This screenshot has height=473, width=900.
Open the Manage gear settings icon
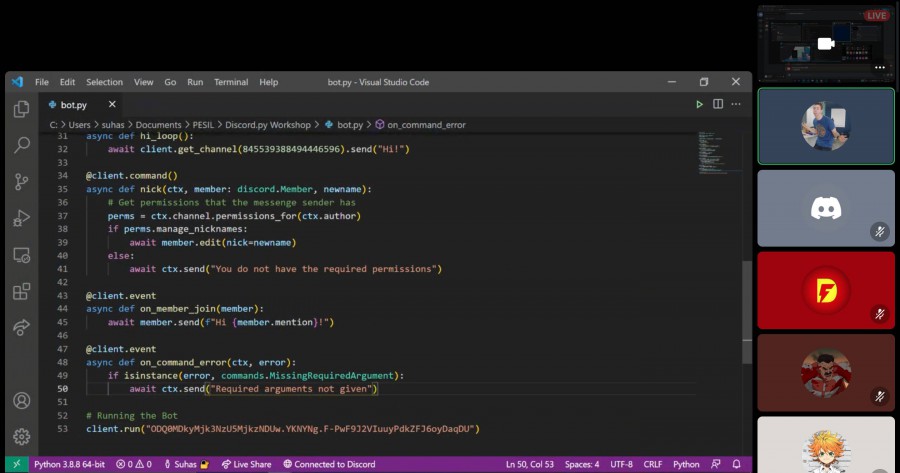coord(21,437)
